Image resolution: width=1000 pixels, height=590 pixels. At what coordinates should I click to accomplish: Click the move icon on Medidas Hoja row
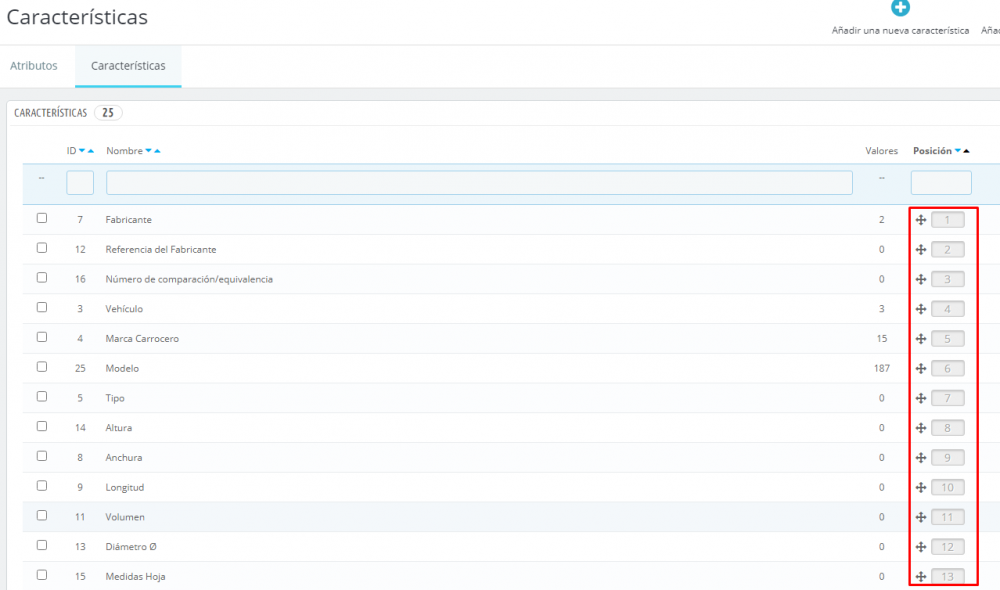[x=921, y=576]
